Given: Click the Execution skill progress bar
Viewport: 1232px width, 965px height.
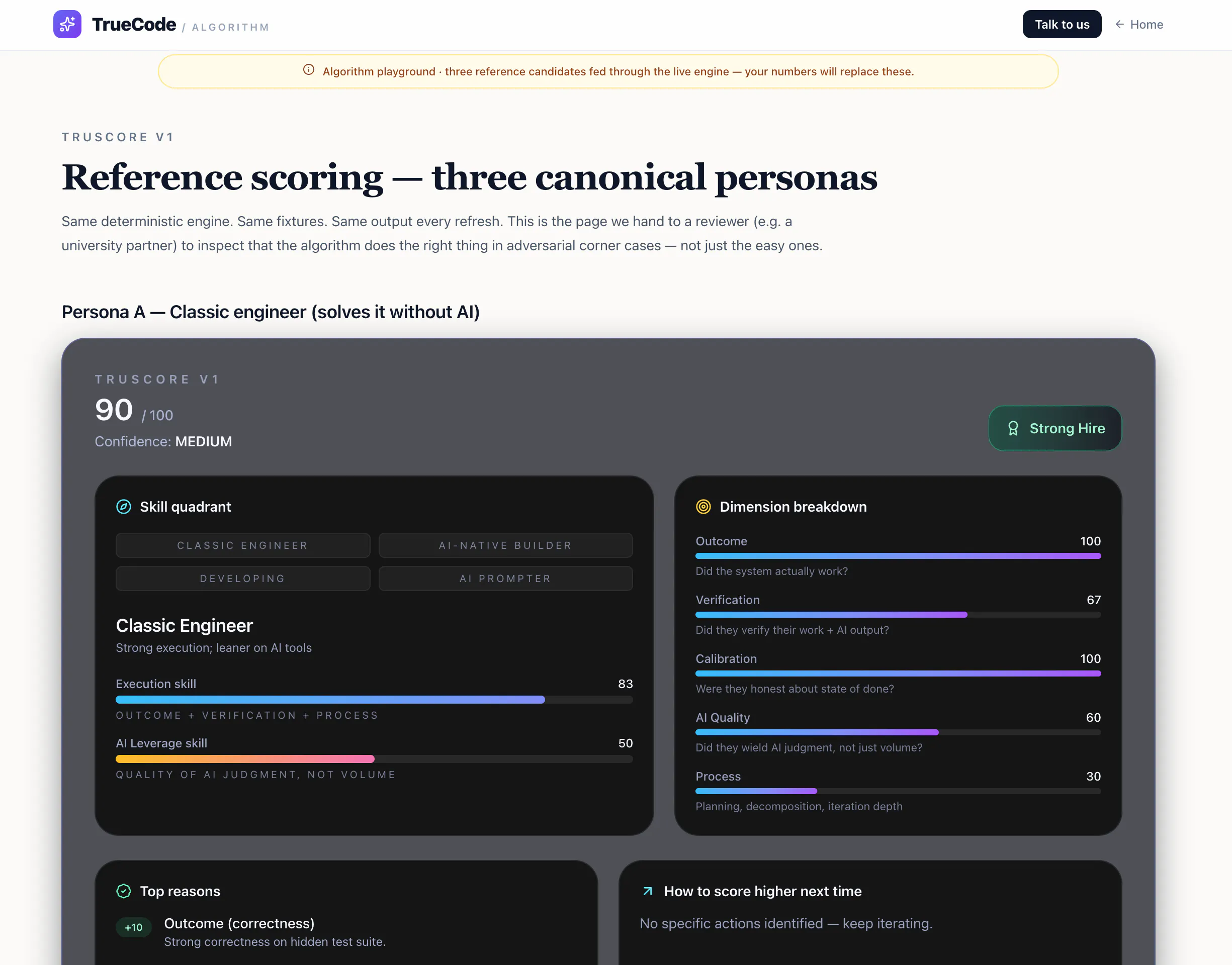Looking at the screenshot, I should pos(374,700).
